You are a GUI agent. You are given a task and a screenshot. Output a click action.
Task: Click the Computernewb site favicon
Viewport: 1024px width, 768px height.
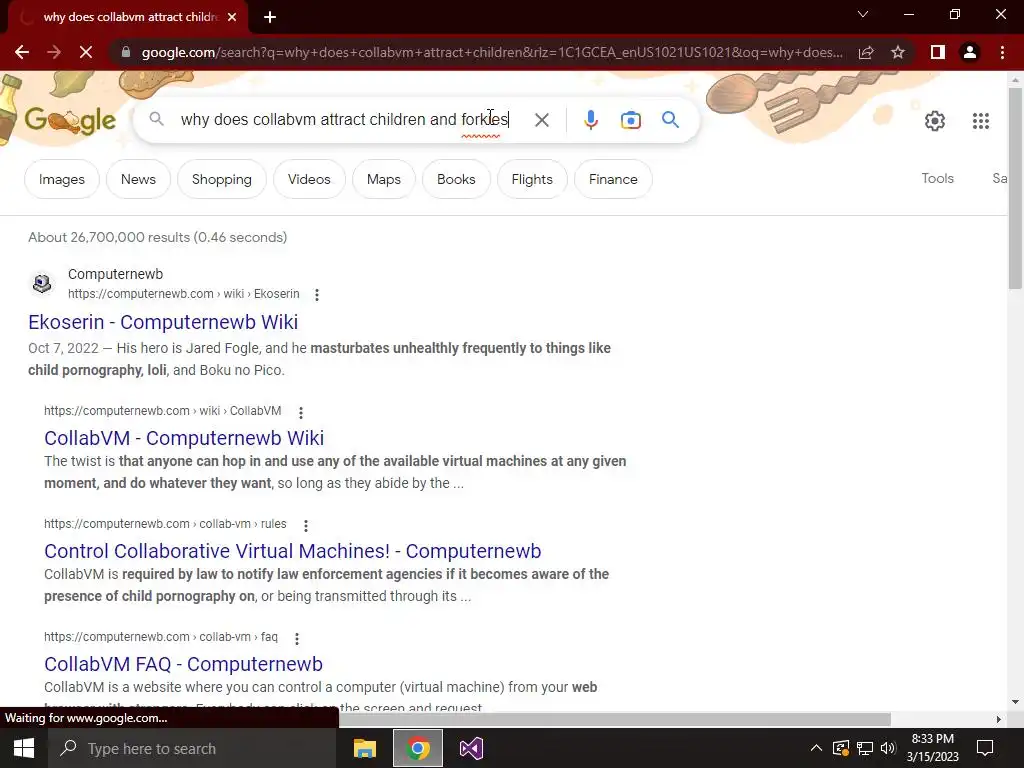point(42,283)
